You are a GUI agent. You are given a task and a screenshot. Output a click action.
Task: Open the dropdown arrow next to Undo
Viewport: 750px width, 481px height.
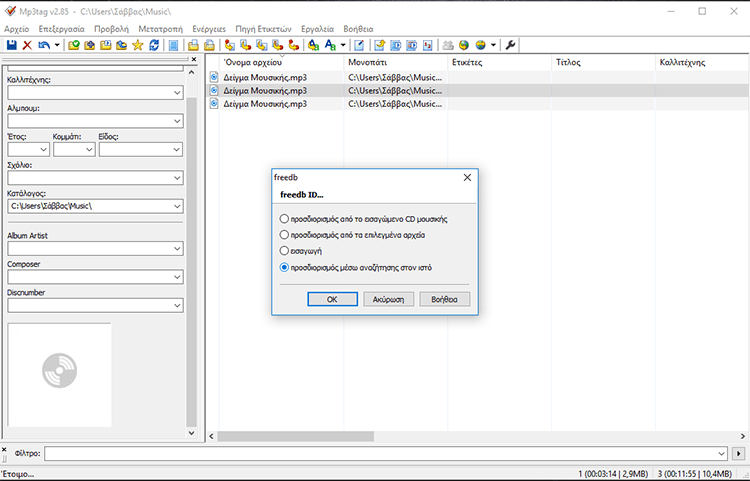point(57,45)
